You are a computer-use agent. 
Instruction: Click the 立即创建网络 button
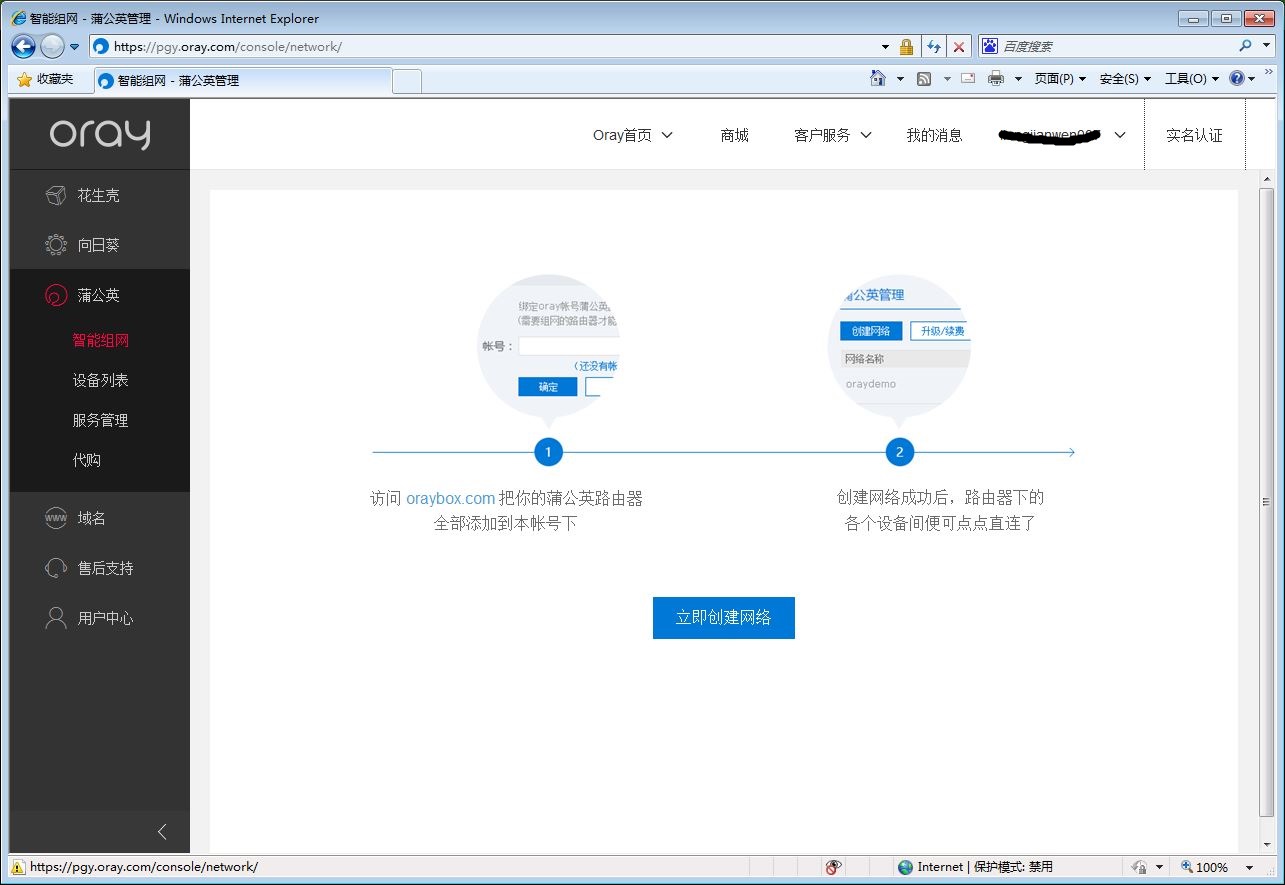pyautogui.click(x=724, y=617)
